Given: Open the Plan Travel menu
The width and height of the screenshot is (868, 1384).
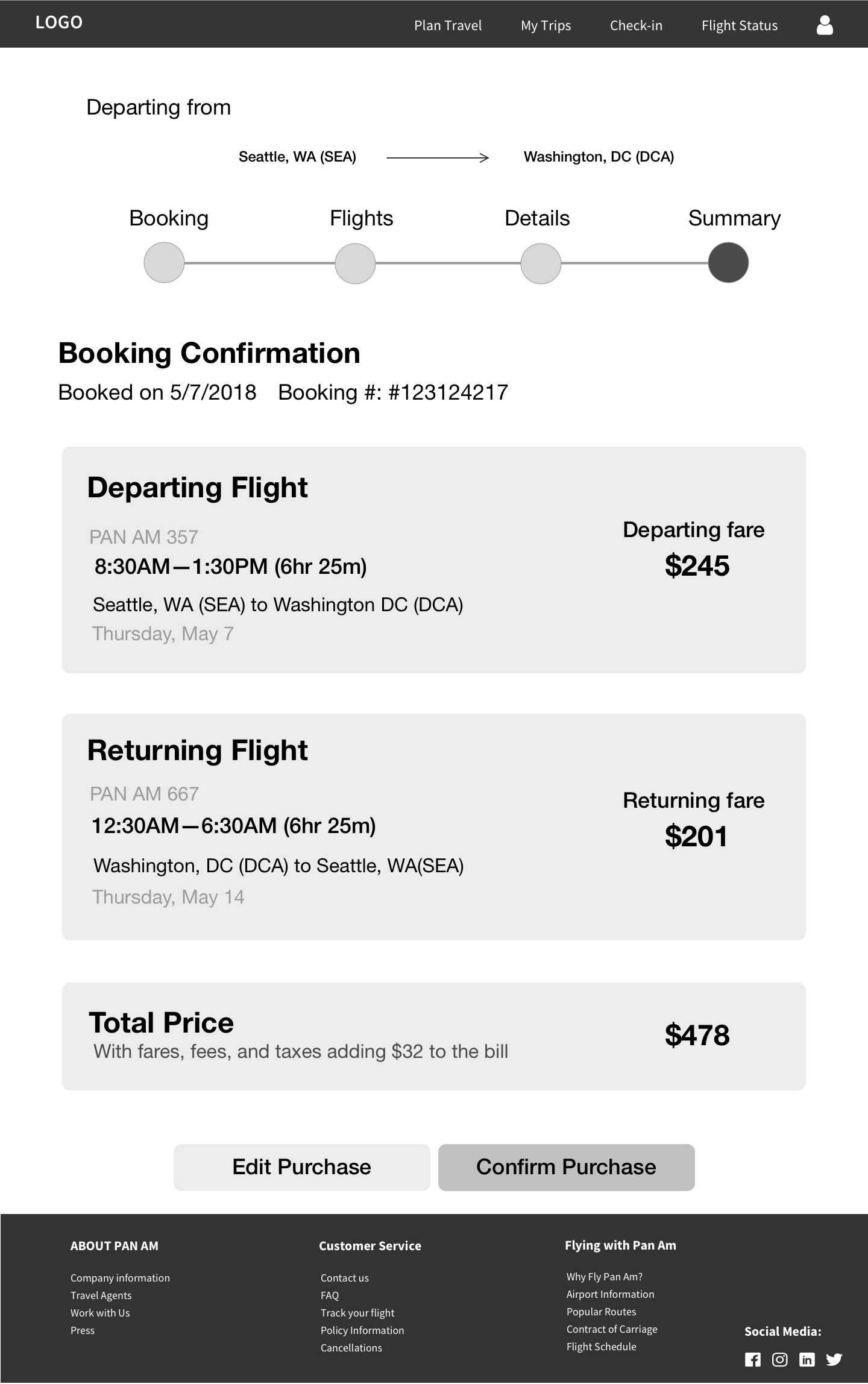Looking at the screenshot, I should pos(448,25).
